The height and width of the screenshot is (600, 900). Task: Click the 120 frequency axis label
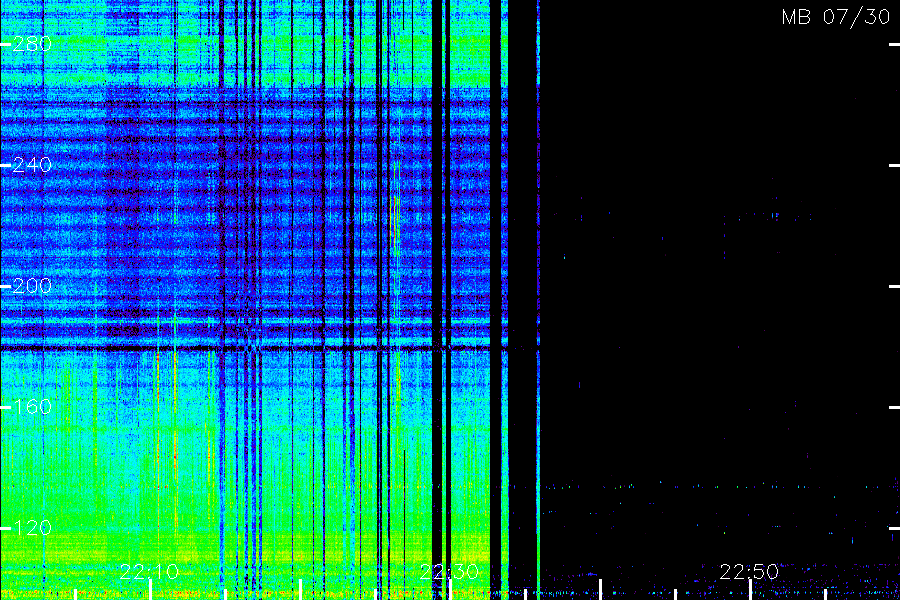[x=32, y=528]
